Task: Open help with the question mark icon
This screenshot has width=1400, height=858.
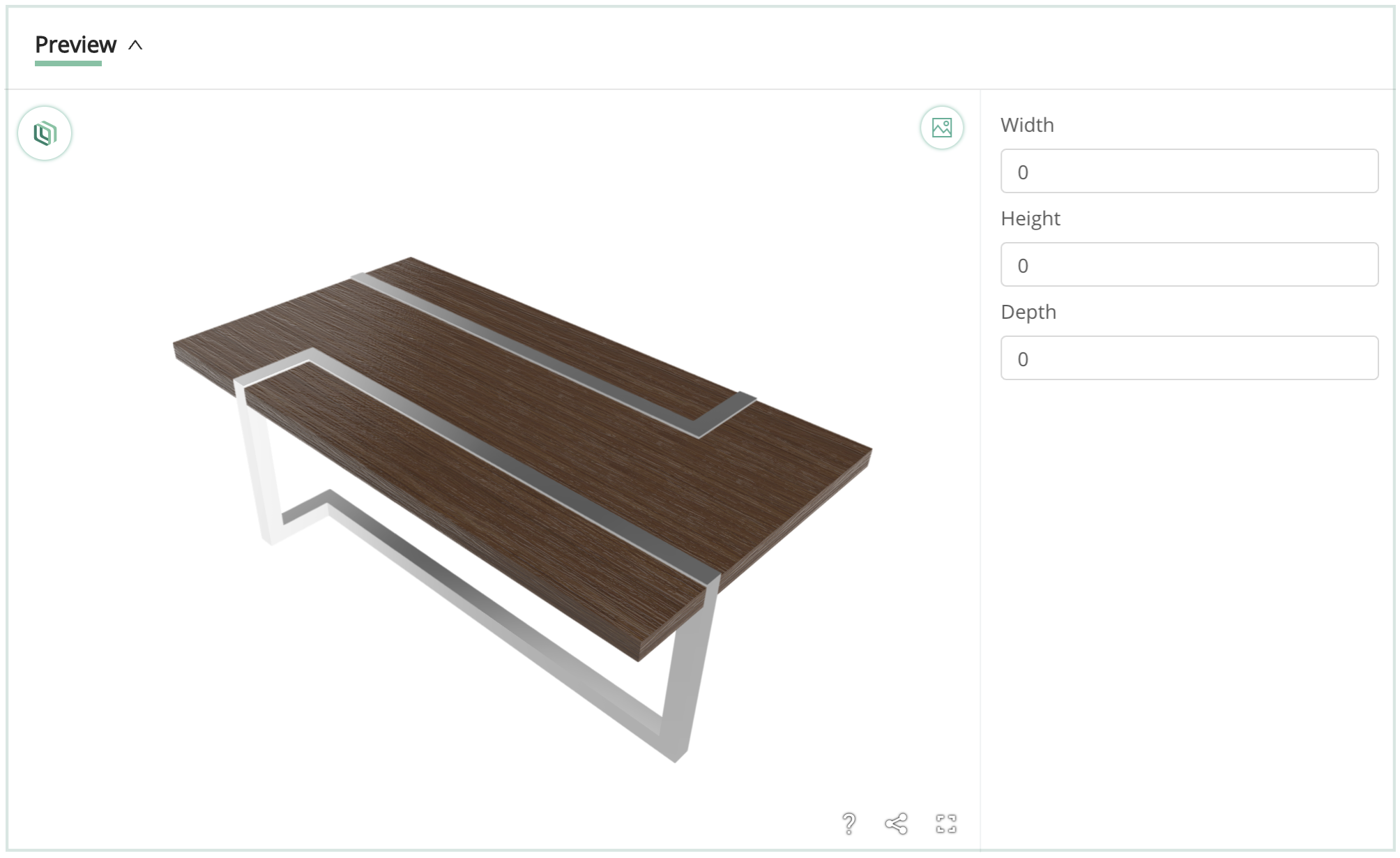Action: pyautogui.click(x=849, y=824)
